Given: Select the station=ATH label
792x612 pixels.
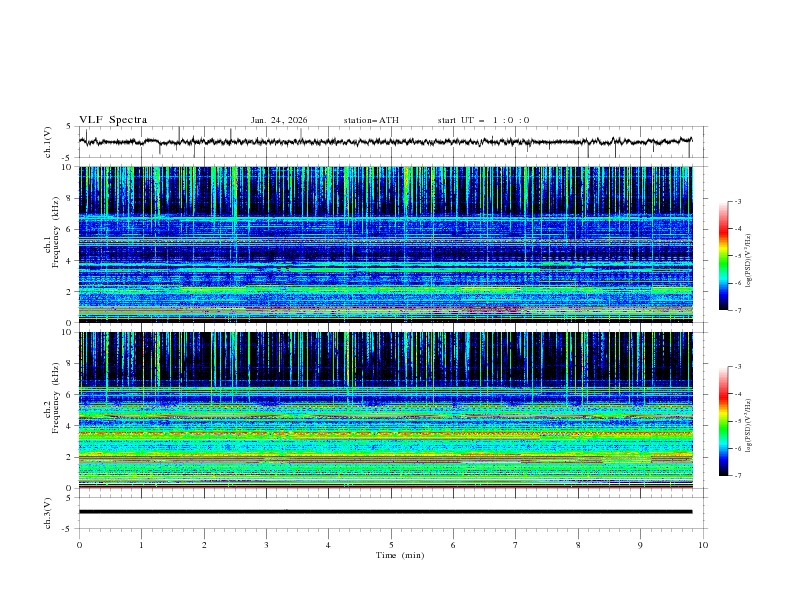Looking at the screenshot, I should coord(371,120).
